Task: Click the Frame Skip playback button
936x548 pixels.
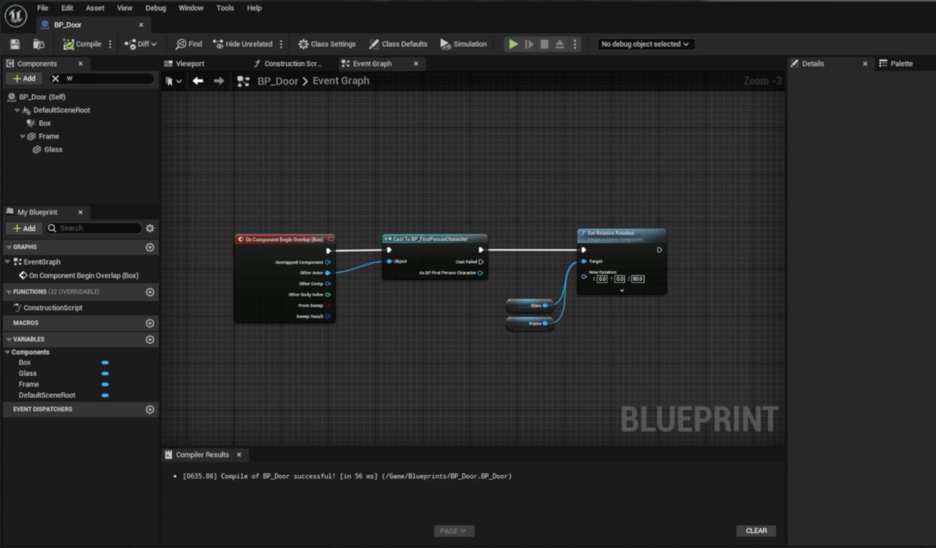Action: 529,44
